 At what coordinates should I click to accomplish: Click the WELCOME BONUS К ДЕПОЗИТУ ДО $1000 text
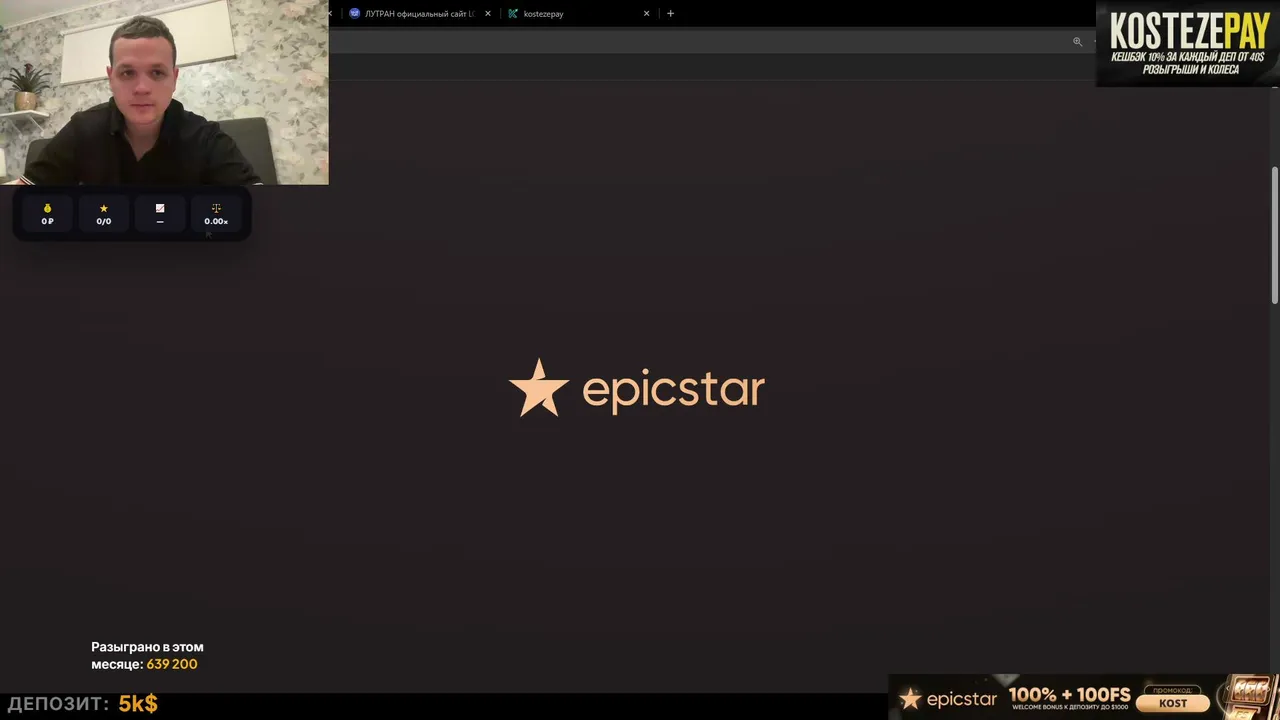pos(1069,708)
